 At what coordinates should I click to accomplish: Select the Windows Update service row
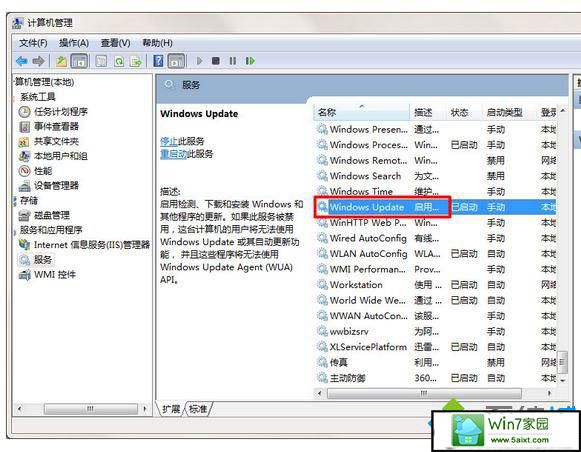pos(436,207)
